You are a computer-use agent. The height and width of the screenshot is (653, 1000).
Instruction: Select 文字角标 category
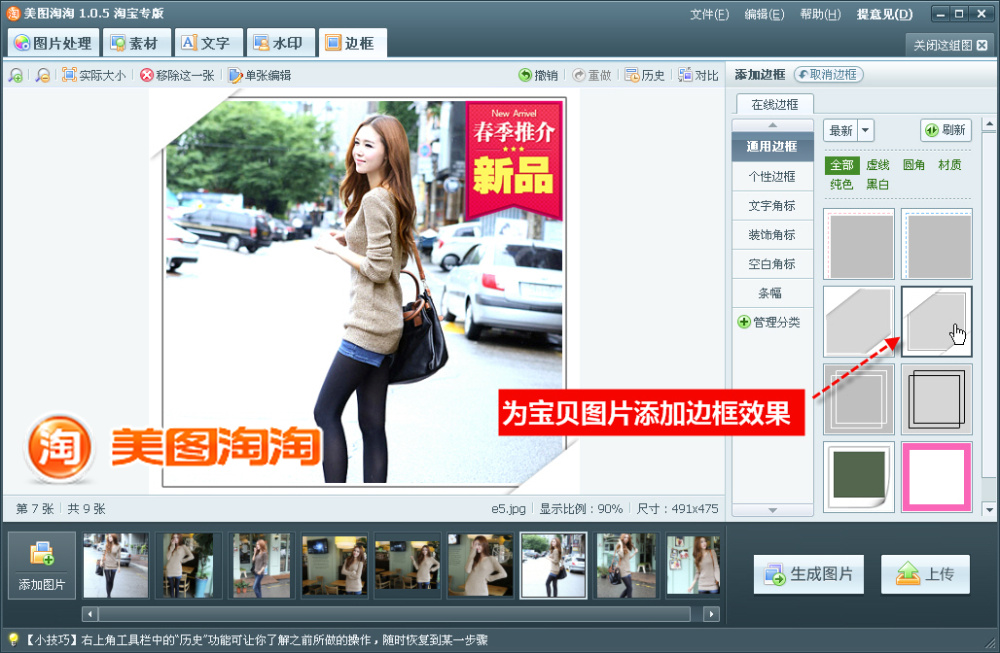tap(772, 206)
